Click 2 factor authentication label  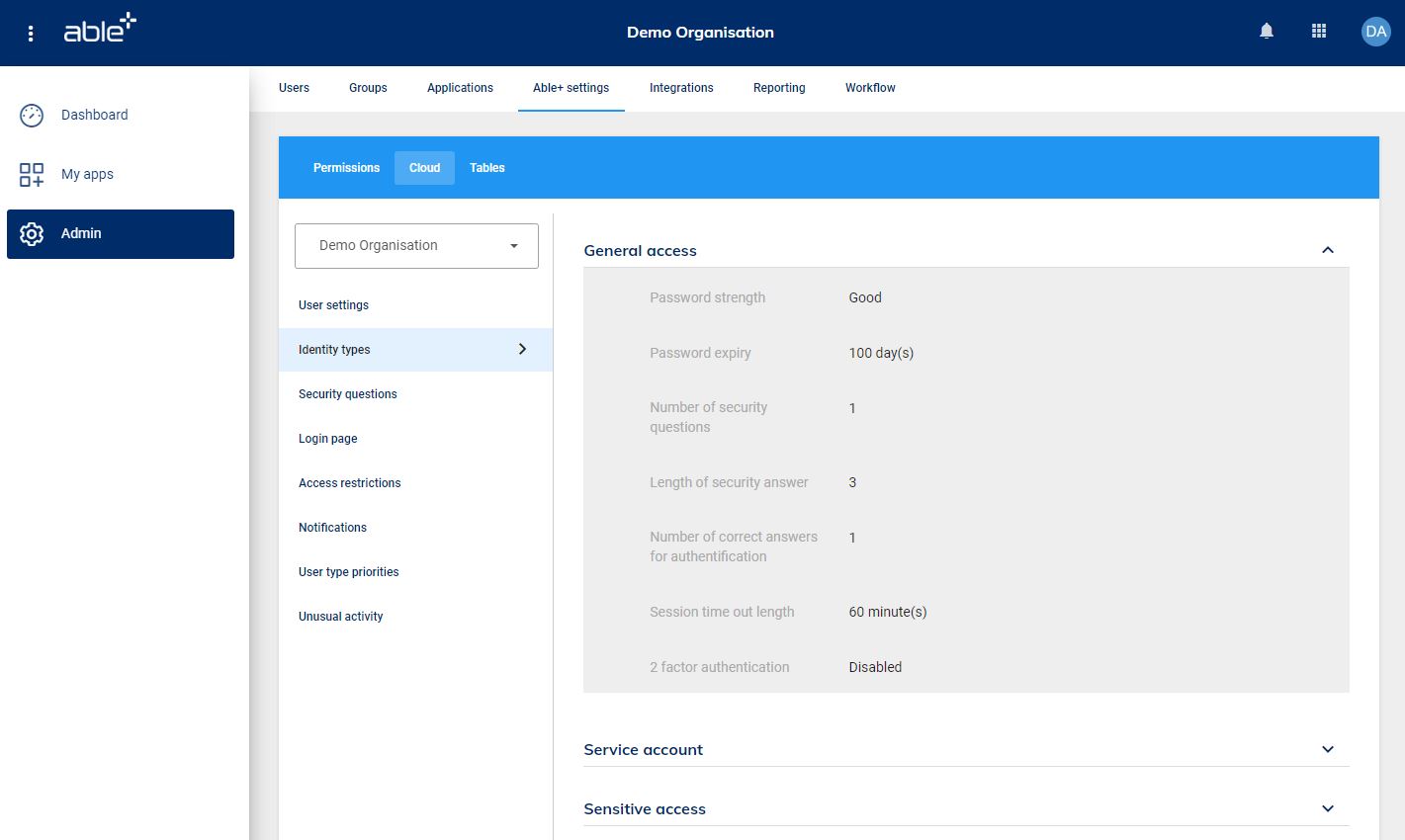720,667
